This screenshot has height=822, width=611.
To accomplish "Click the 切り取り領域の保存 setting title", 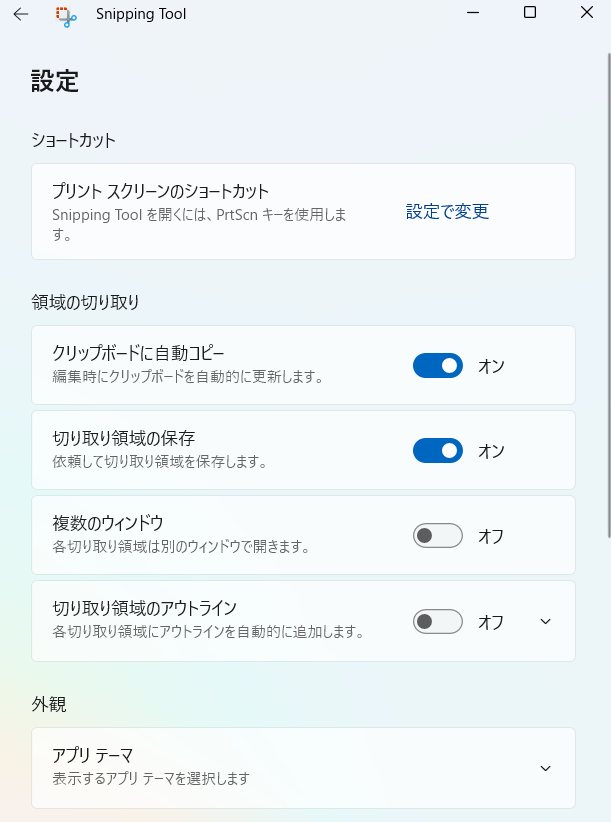I will coord(123,437).
